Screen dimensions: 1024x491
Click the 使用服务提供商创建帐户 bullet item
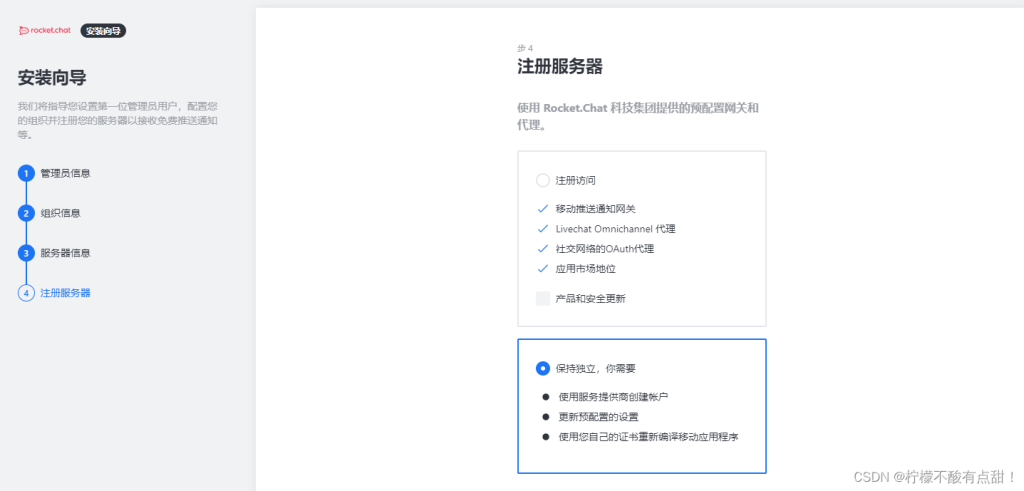click(613, 396)
